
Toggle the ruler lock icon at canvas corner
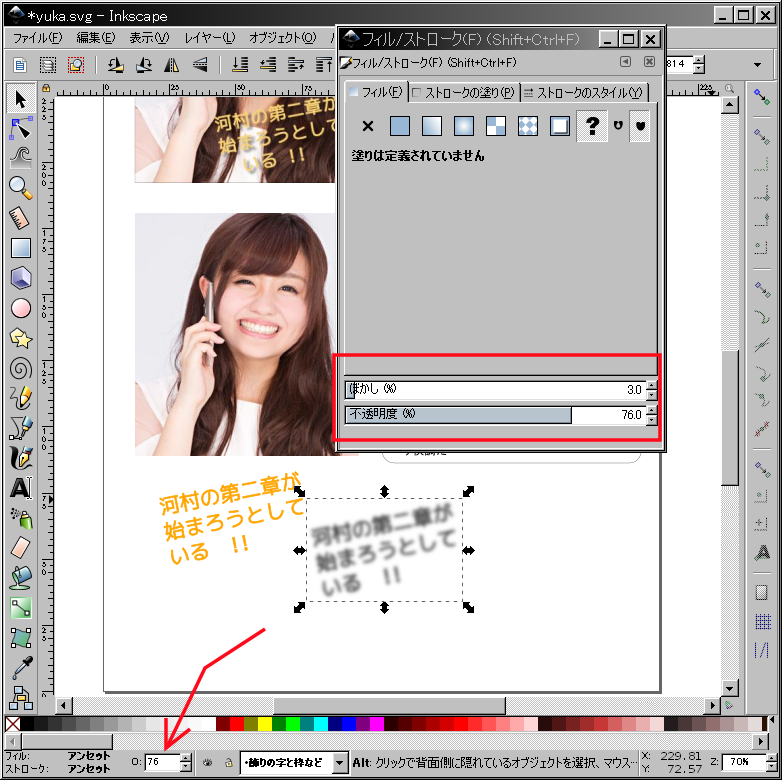[46, 88]
